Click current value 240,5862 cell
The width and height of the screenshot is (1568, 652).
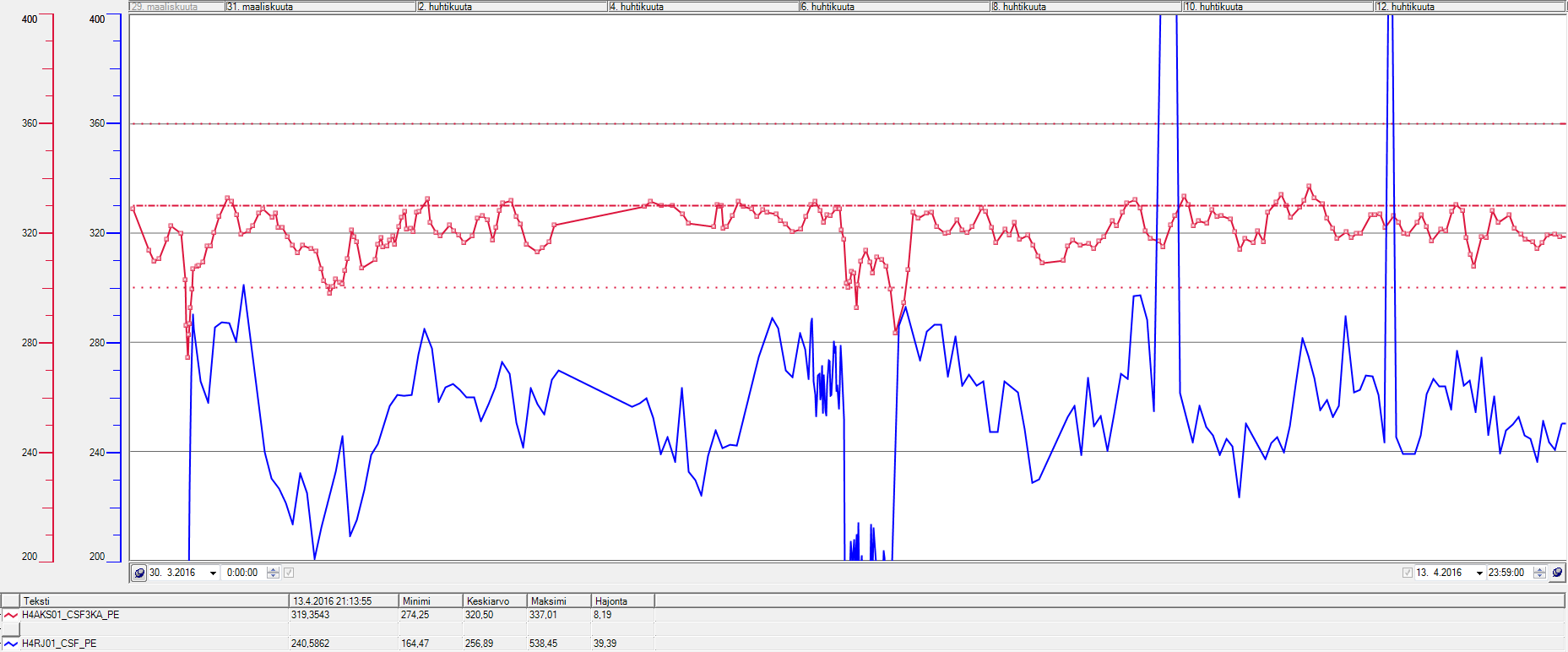[x=344, y=644]
